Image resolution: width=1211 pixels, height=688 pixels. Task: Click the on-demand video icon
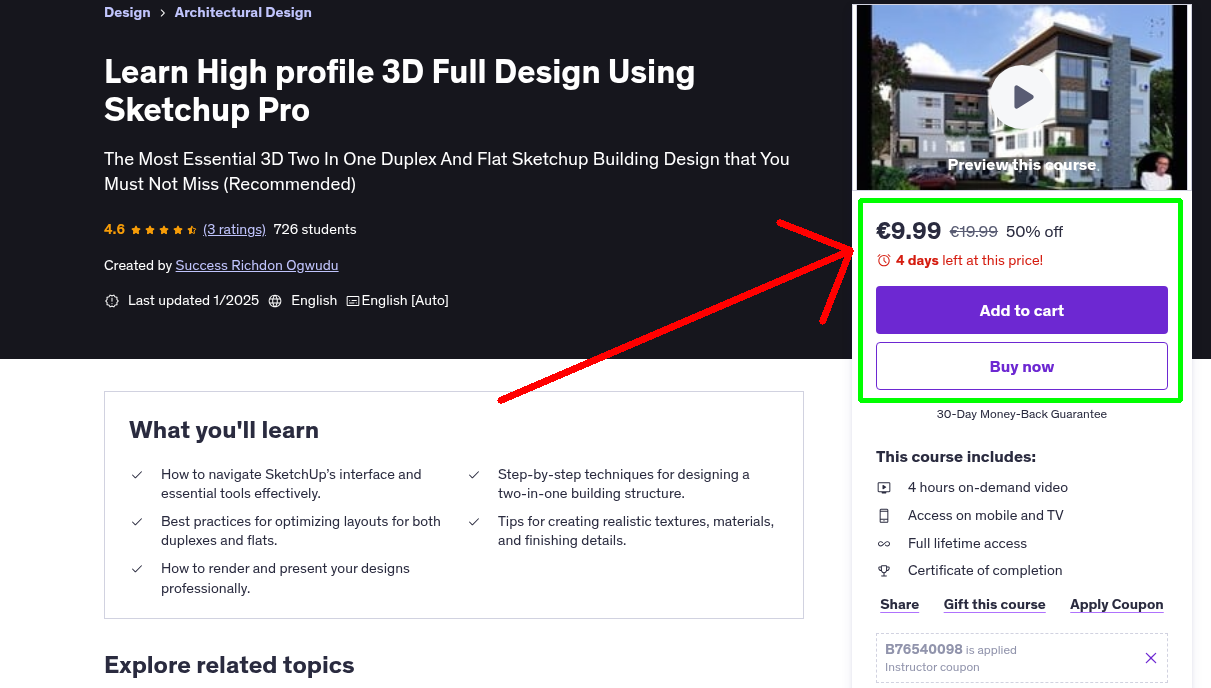[x=884, y=488]
